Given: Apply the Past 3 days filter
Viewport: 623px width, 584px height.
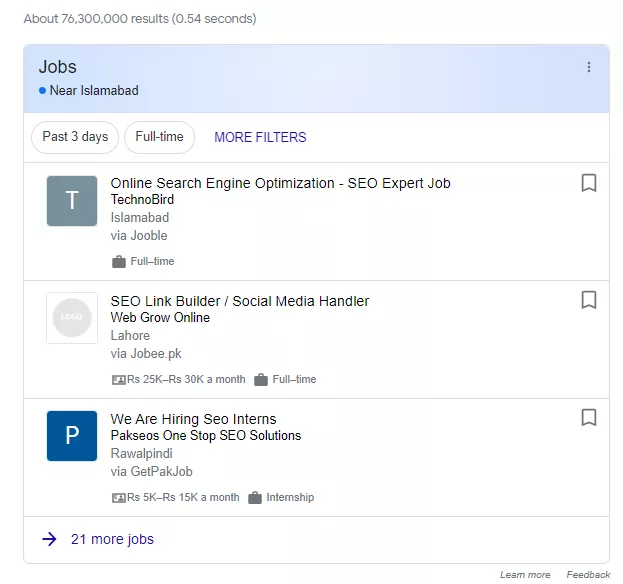Looking at the screenshot, I should coord(75,137).
